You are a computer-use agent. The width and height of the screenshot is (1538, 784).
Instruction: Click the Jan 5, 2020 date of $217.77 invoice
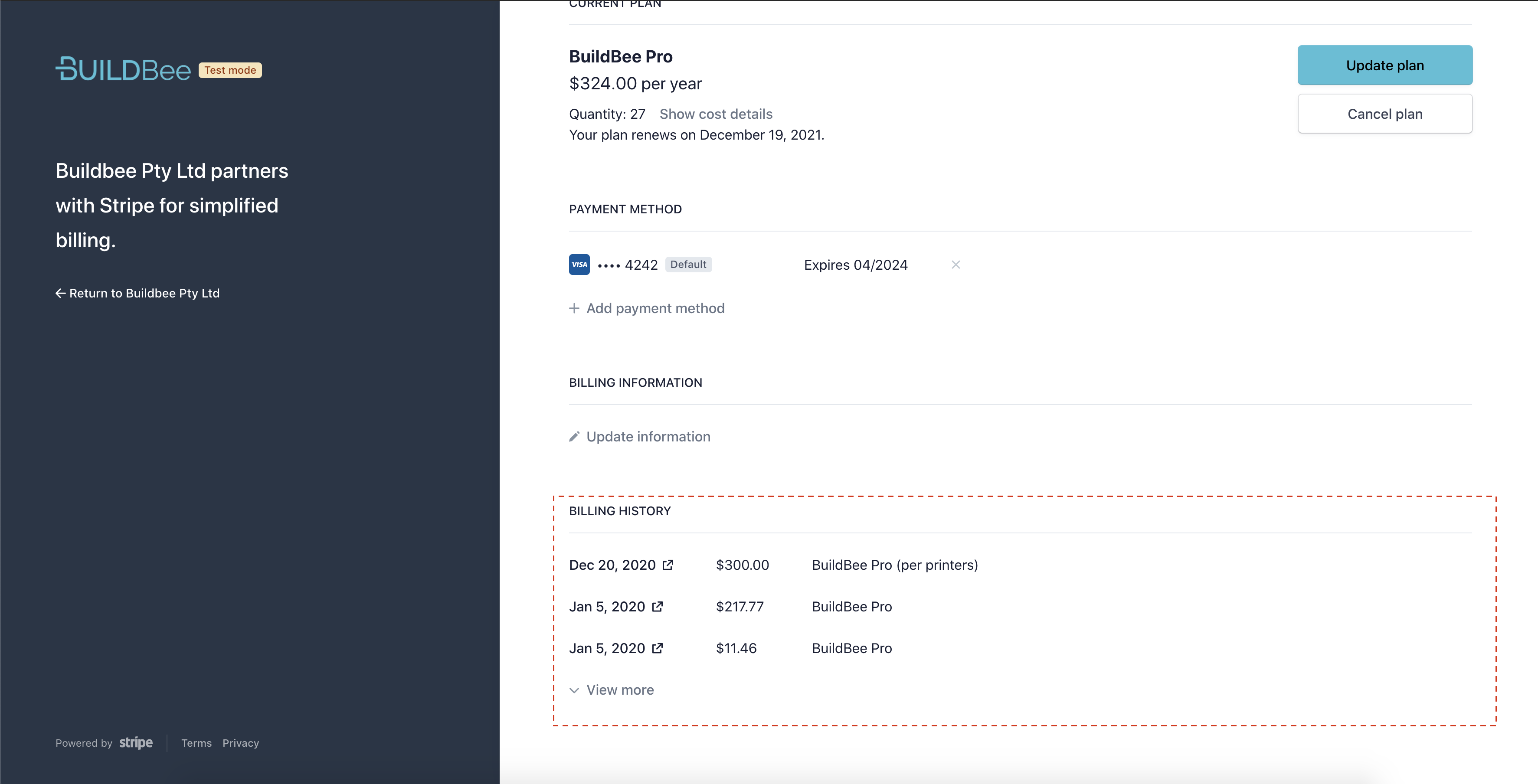pyautogui.click(x=607, y=607)
